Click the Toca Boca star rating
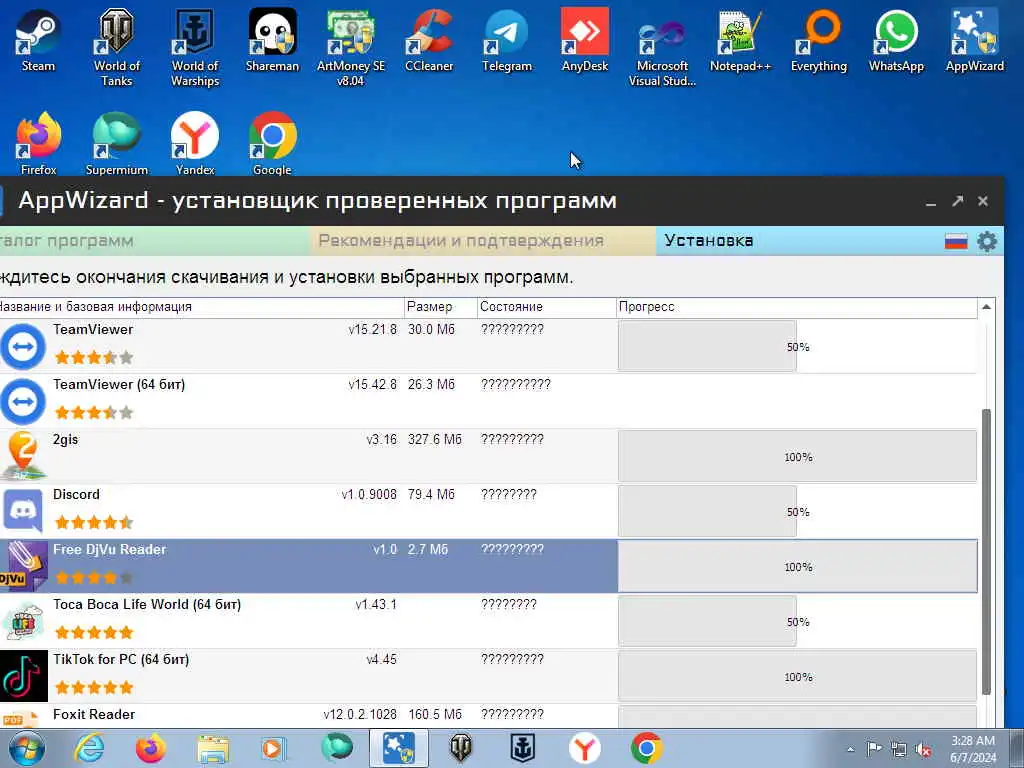 (94, 632)
